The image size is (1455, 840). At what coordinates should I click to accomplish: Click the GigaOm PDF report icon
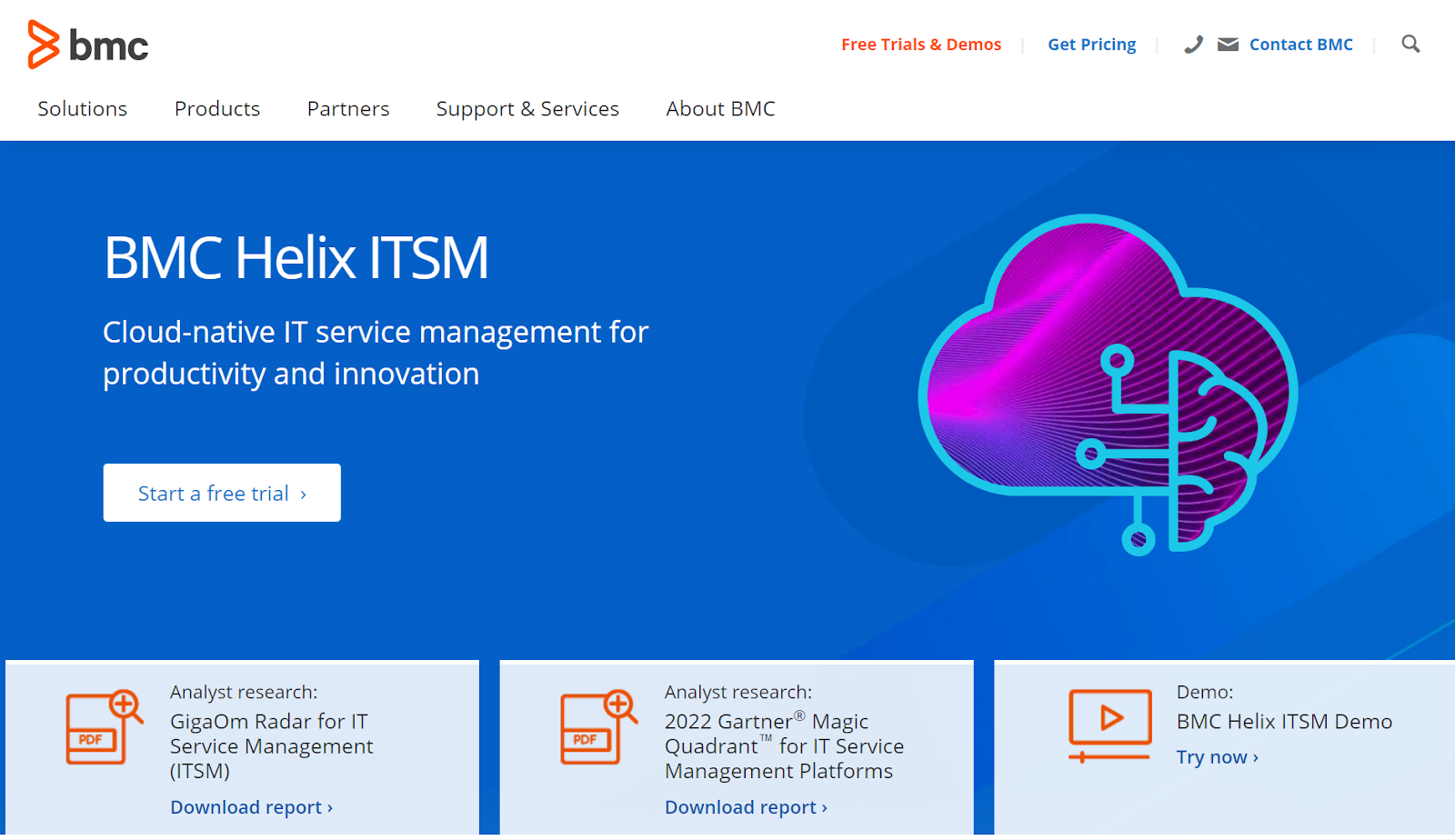click(103, 727)
